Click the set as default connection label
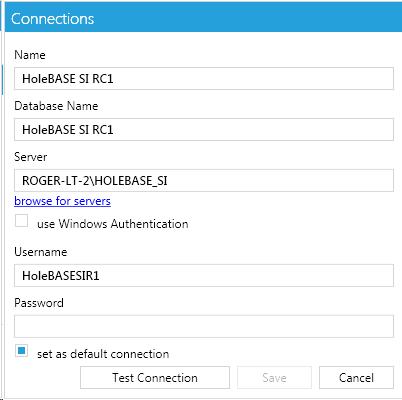Screen dimensions: 402x400 point(103,354)
